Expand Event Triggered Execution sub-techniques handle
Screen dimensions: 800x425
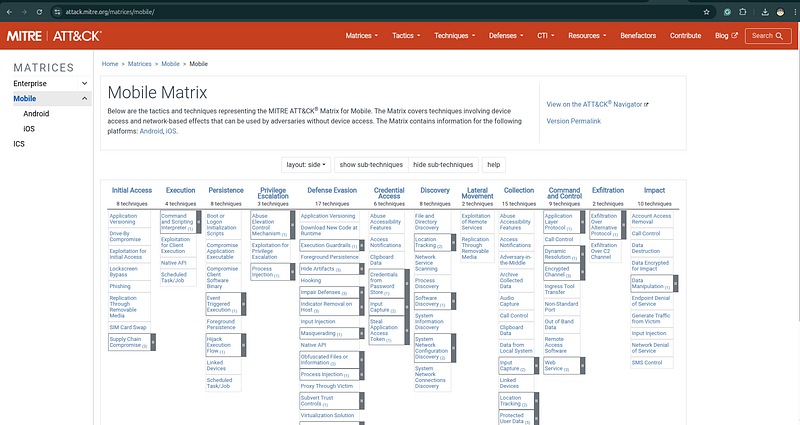point(244,304)
